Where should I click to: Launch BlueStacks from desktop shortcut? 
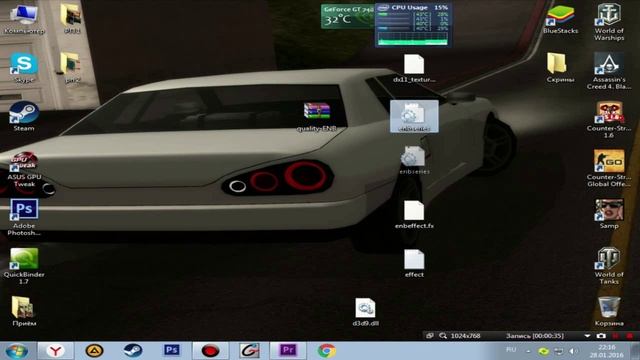click(560, 20)
